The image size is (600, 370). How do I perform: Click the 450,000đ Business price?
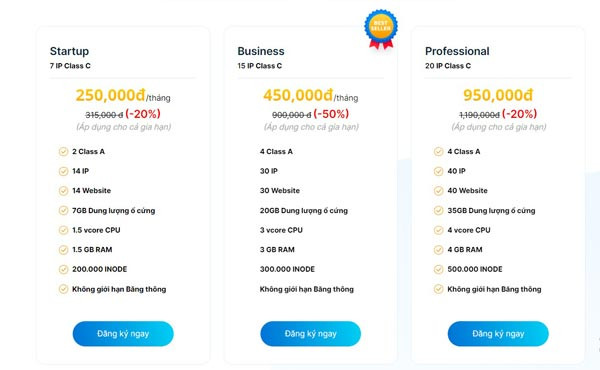tap(298, 95)
